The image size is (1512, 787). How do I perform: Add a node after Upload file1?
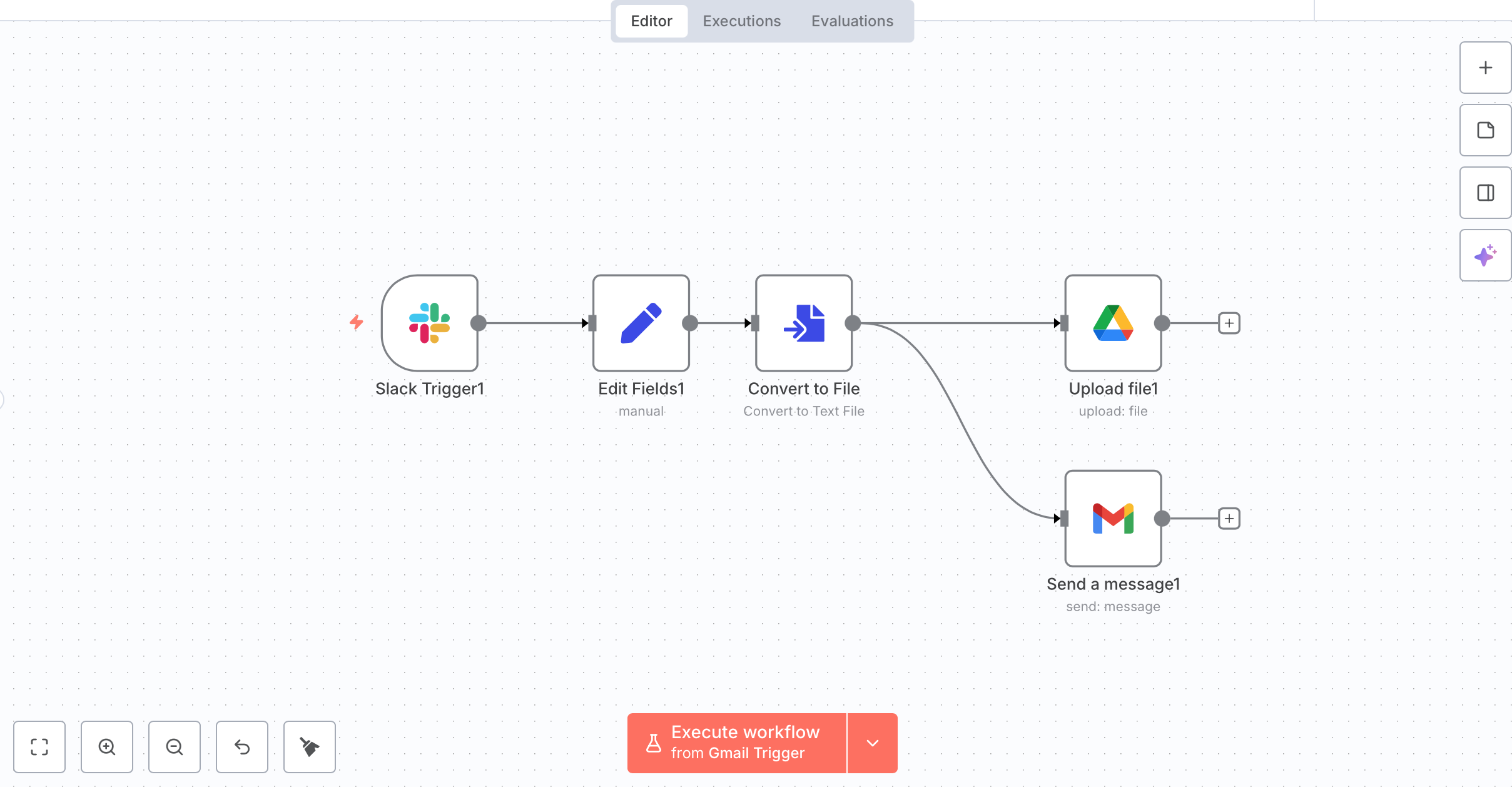click(1229, 323)
